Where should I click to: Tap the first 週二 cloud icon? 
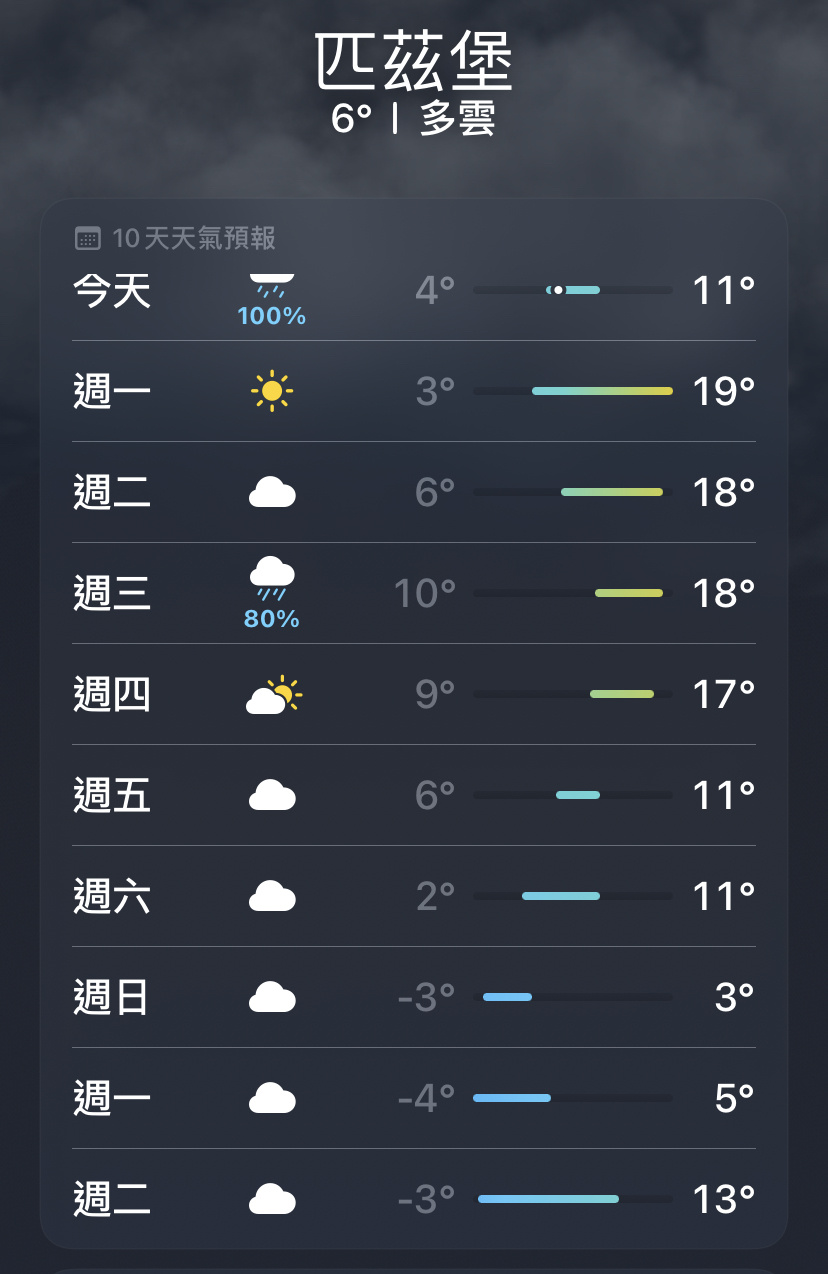272,492
